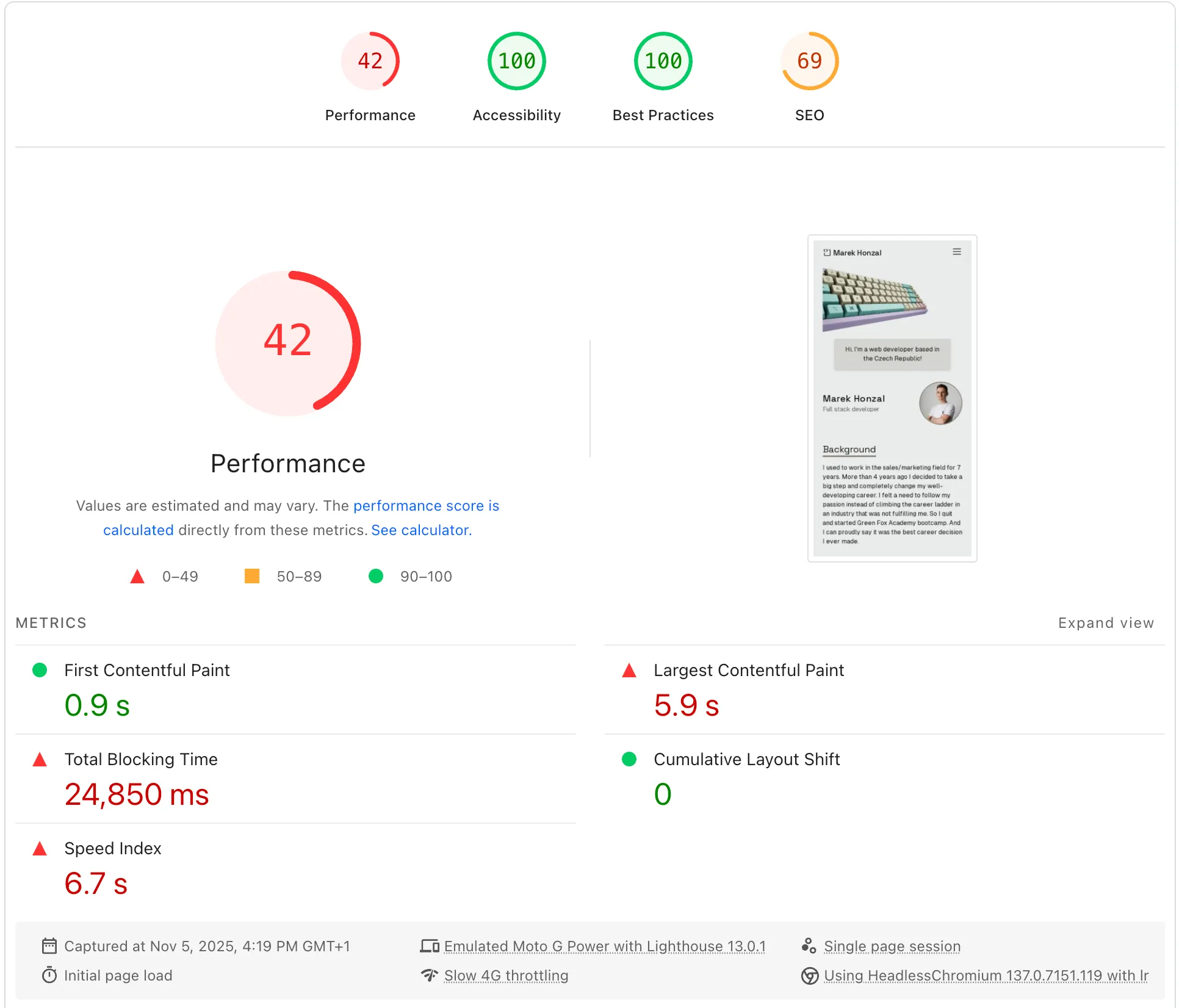This screenshot has height=1008, width=1179.
Task: Open the See calculator link
Action: [x=420, y=530]
